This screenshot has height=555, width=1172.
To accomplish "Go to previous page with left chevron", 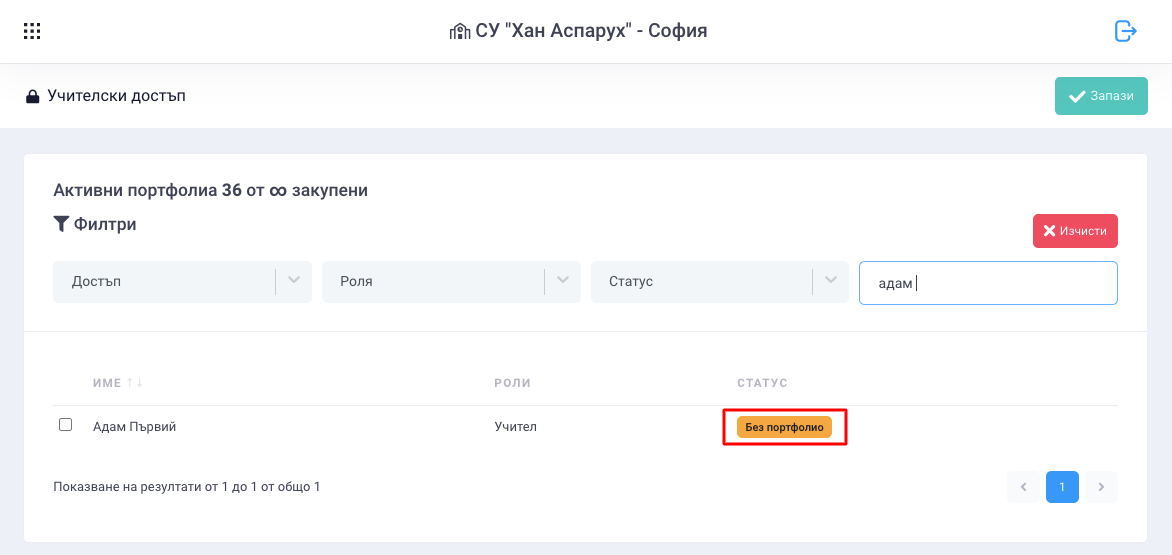I will coord(1023,487).
